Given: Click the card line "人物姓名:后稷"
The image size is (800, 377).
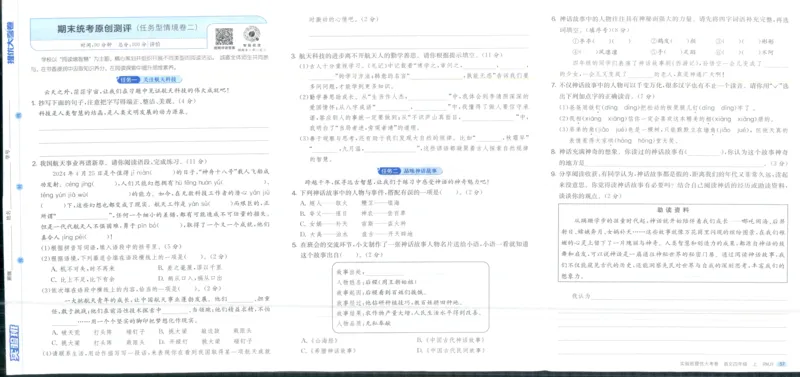Looking at the screenshot, I should click(377, 282).
